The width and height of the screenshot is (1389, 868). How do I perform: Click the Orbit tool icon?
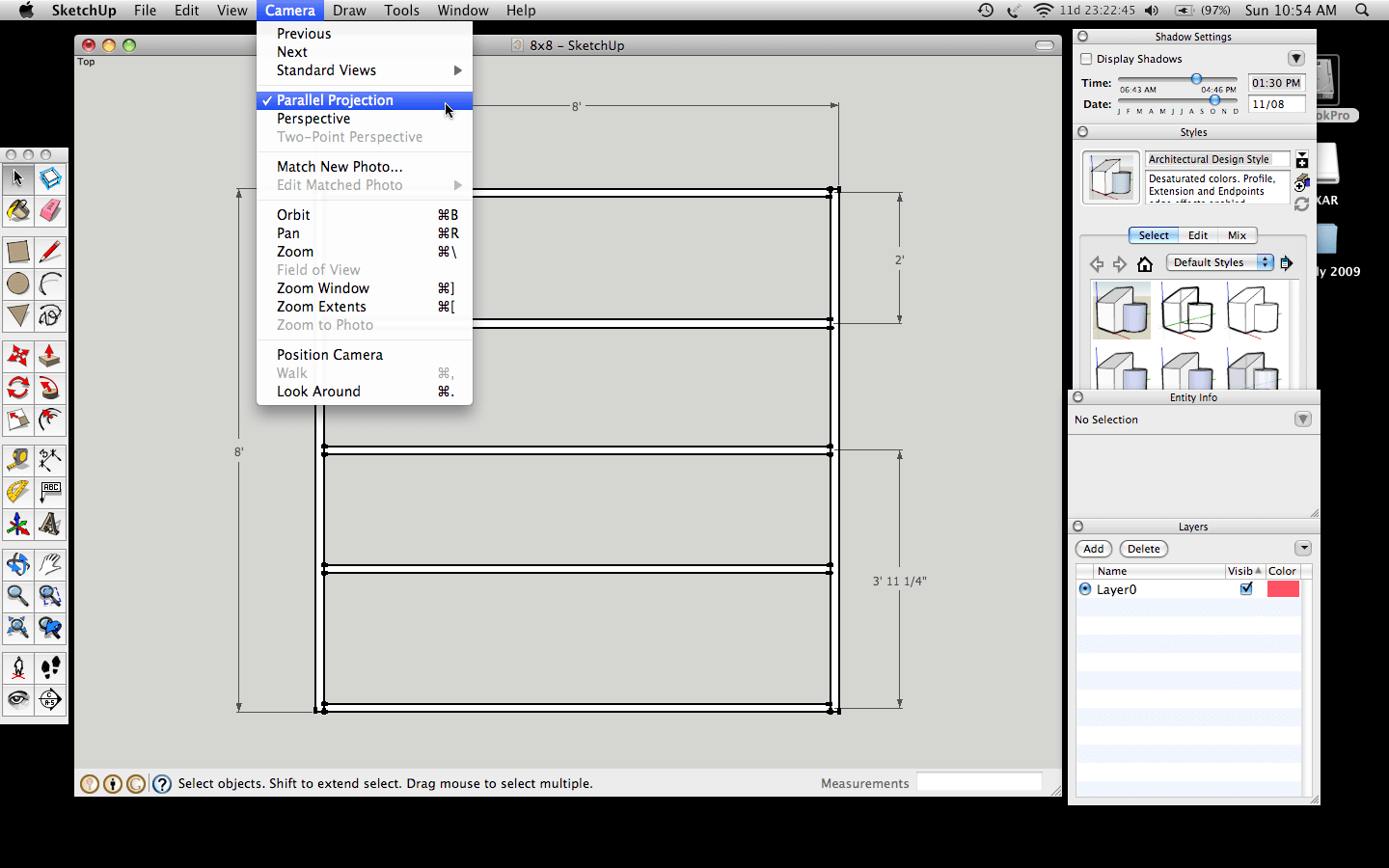(17, 564)
